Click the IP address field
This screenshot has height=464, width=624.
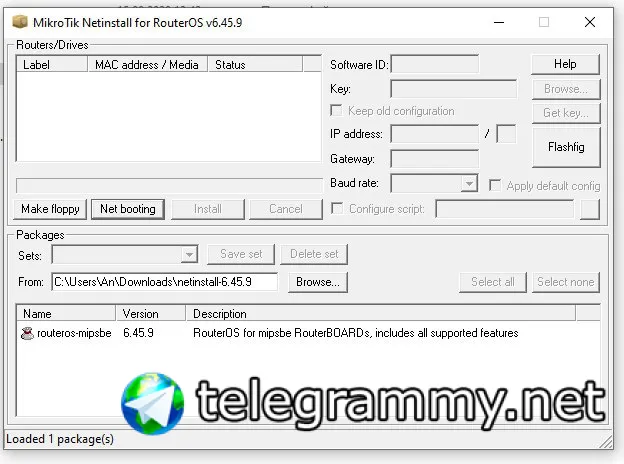point(435,134)
